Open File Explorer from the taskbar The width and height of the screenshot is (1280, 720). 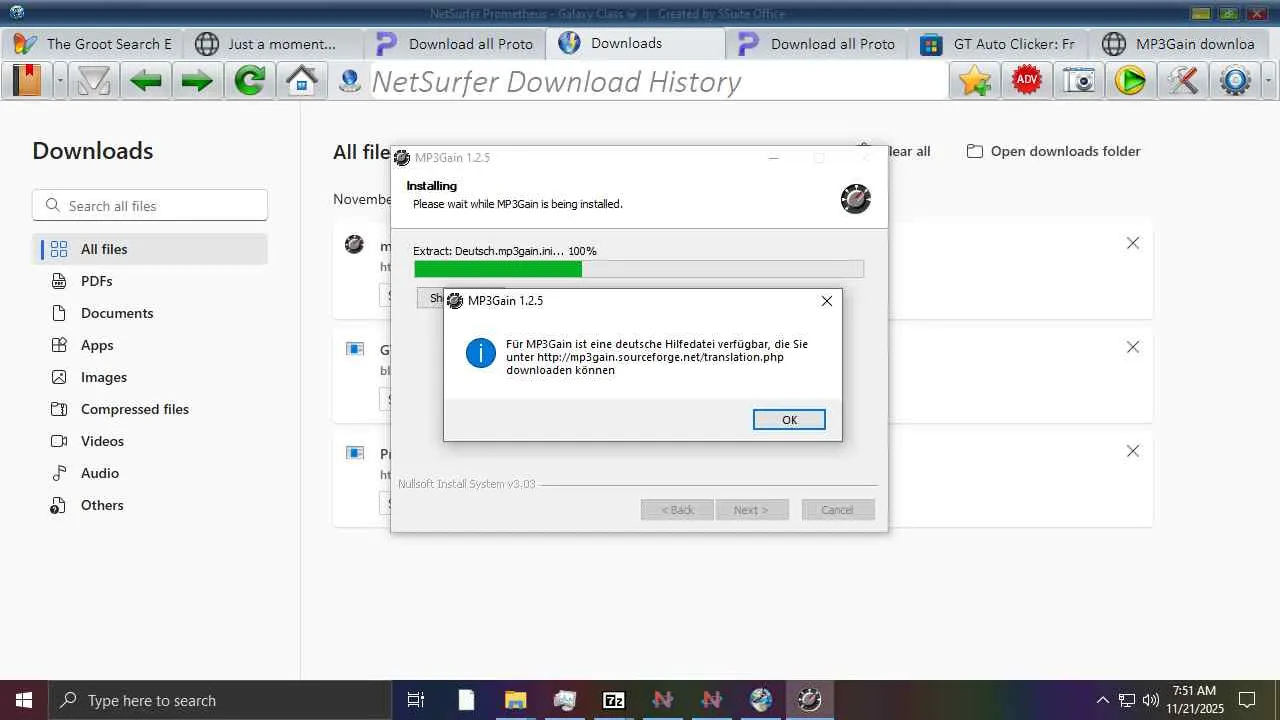[515, 700]
